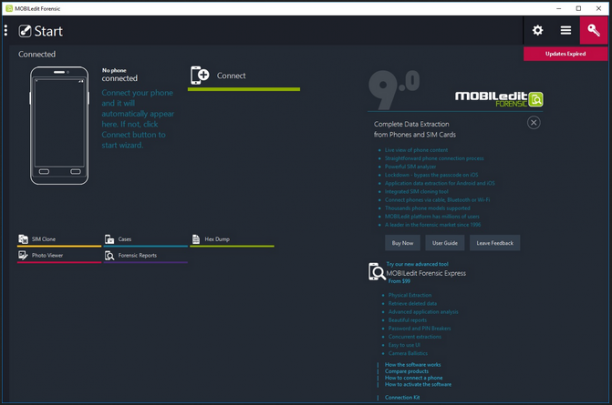Open 'How the software works' link
The height and width of the screenshot is (405, 612).
413,365
